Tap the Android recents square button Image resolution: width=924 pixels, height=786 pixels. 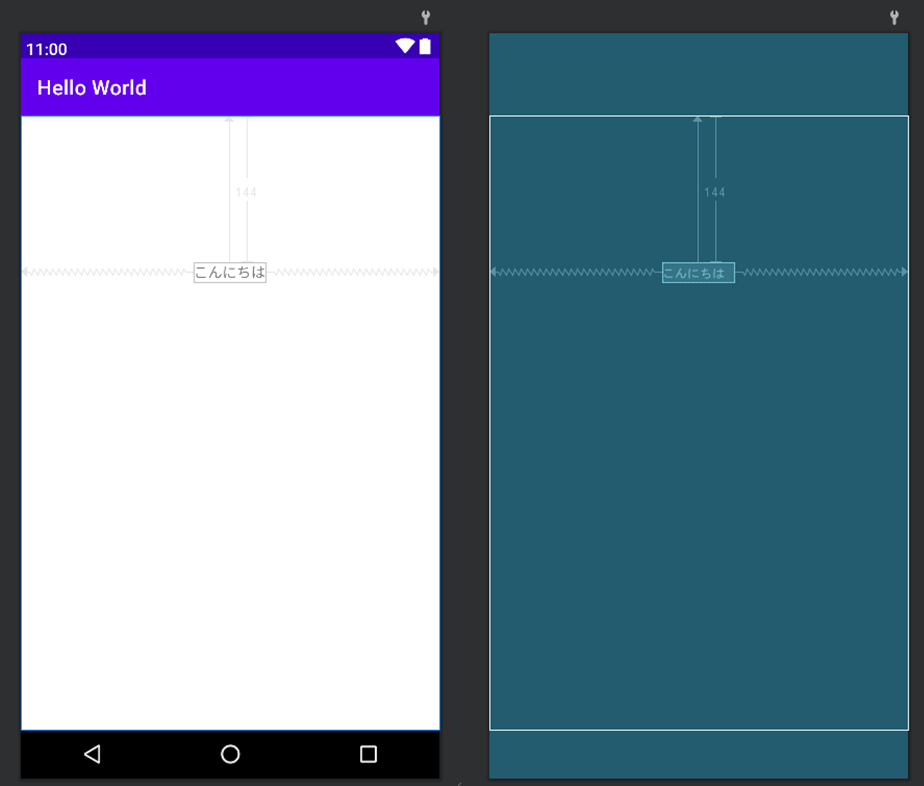pos(368,754)
